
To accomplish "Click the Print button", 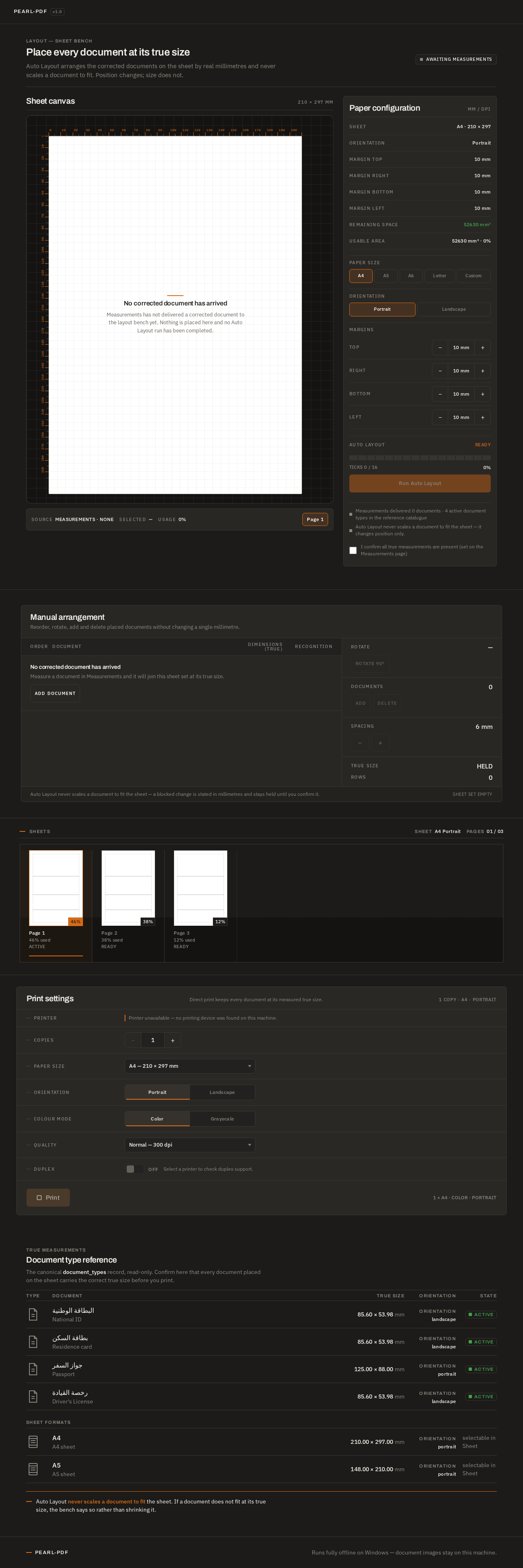I will pyautogui.click(x=48, y=1197).
